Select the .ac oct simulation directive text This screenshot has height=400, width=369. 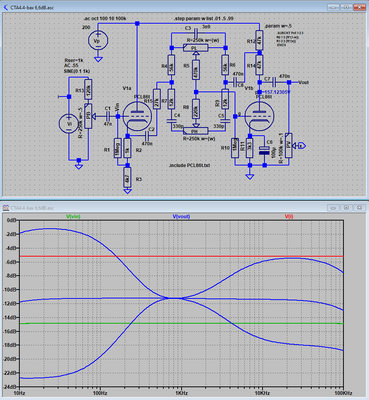[104, 19]
